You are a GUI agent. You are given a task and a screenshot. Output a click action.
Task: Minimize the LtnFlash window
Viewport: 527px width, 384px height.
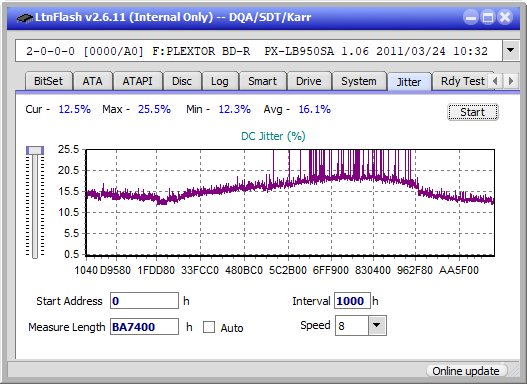click(471, 17)
